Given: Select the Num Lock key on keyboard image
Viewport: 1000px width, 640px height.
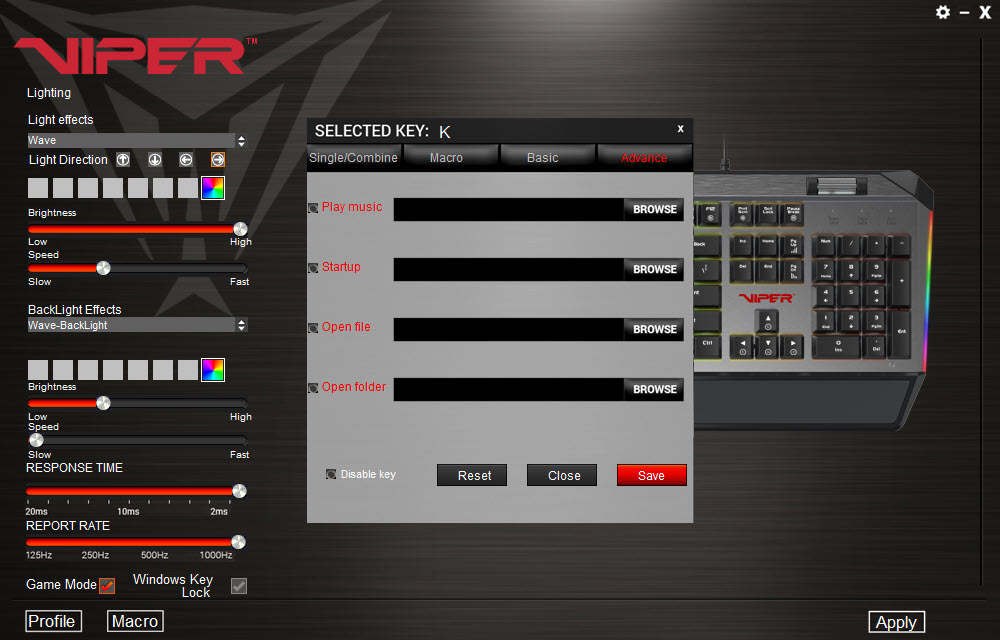Looking at the screenshot, I should [825, 245].
